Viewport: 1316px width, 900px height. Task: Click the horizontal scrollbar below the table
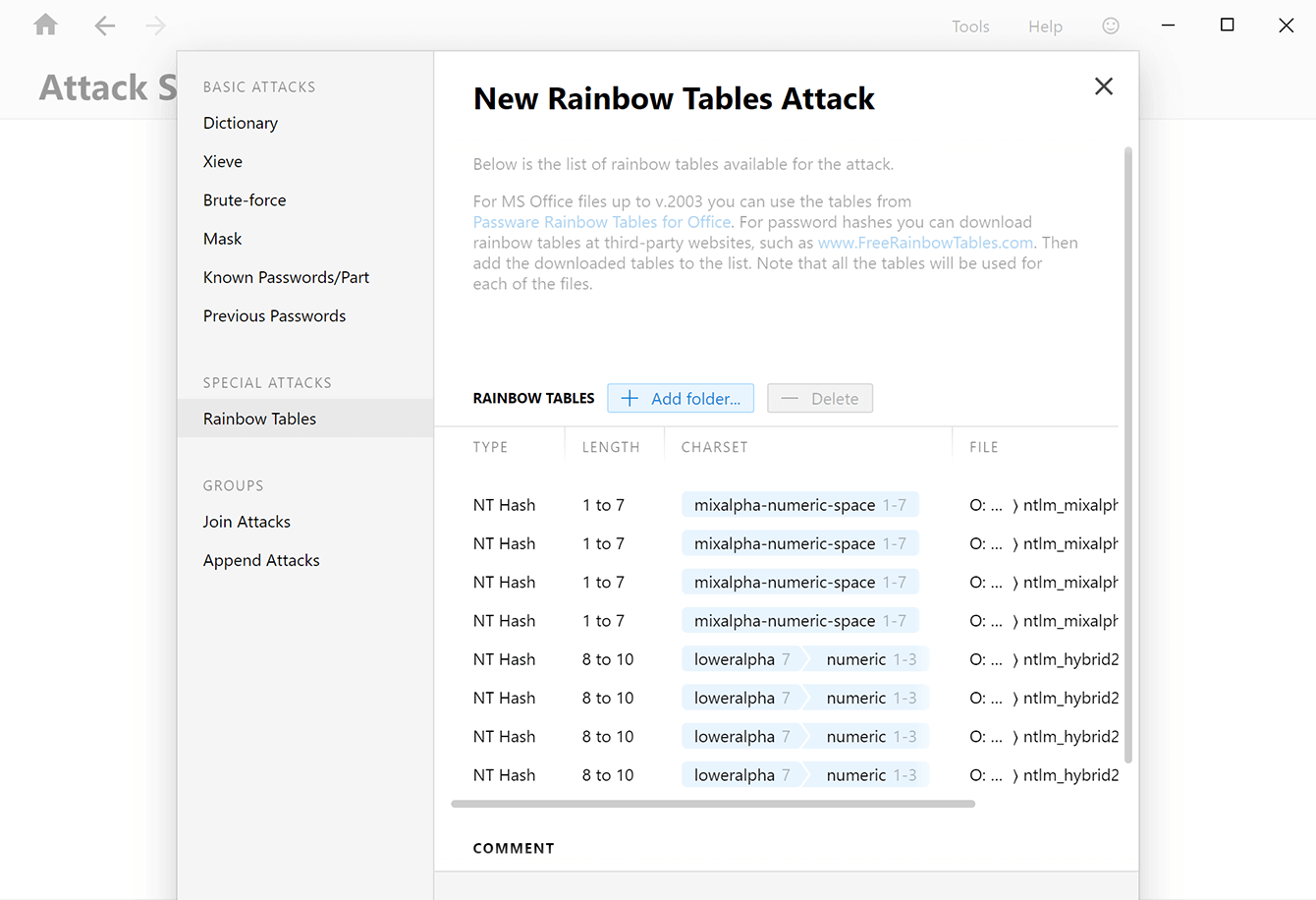[x=713, y=804]
